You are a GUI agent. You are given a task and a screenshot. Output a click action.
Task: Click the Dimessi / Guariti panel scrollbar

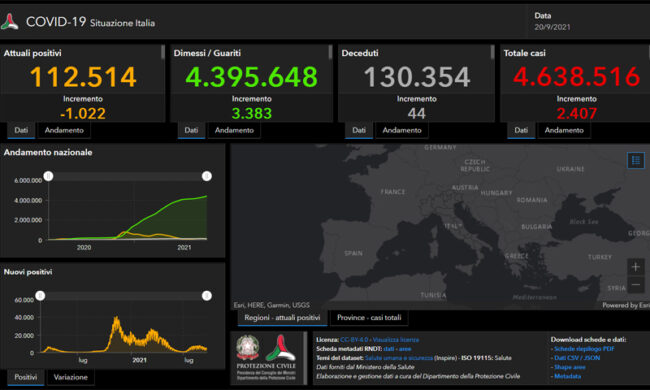330,52
